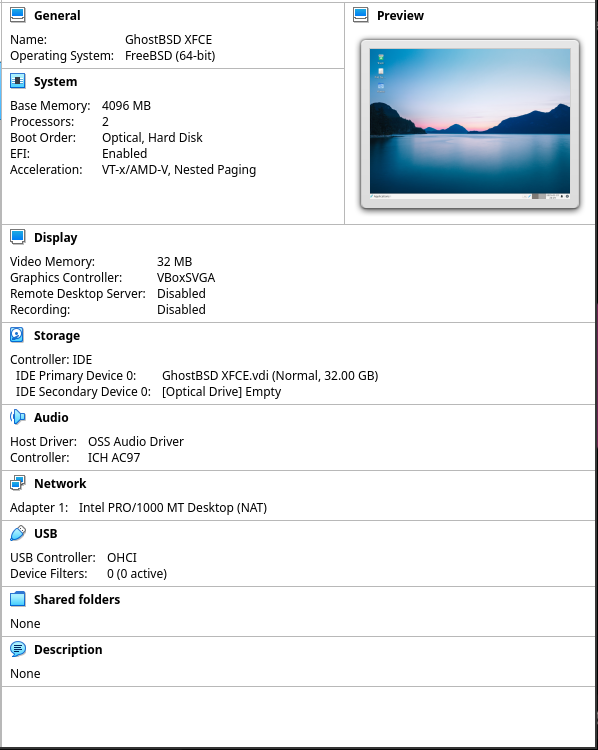Click the Network computers icon
Image resolution: width=598 pixels, height=750 pixels.
(18, 483)
